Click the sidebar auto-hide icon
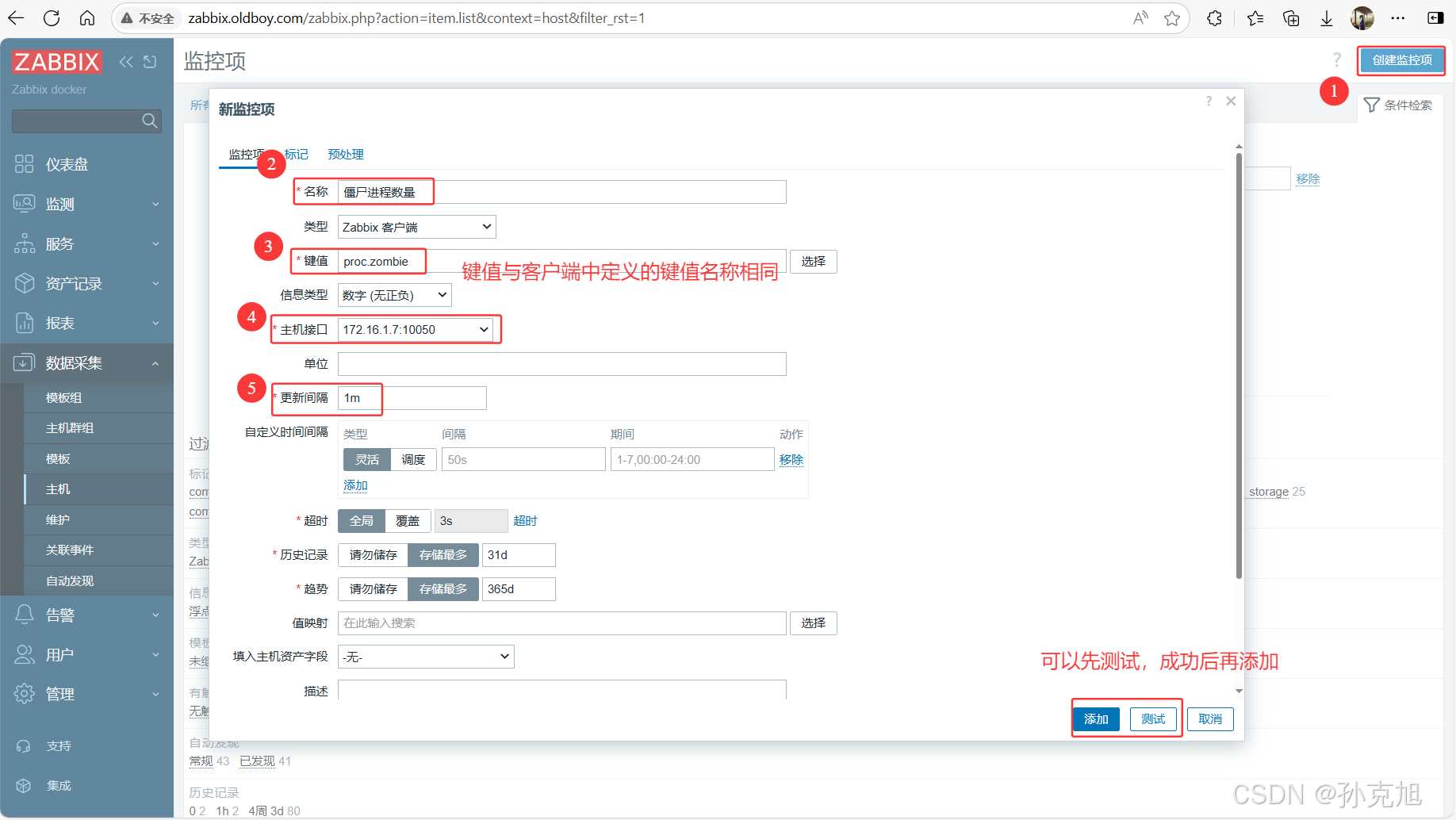The width and height of the screenshot is (1456, 820). click(x=150, y=62)
